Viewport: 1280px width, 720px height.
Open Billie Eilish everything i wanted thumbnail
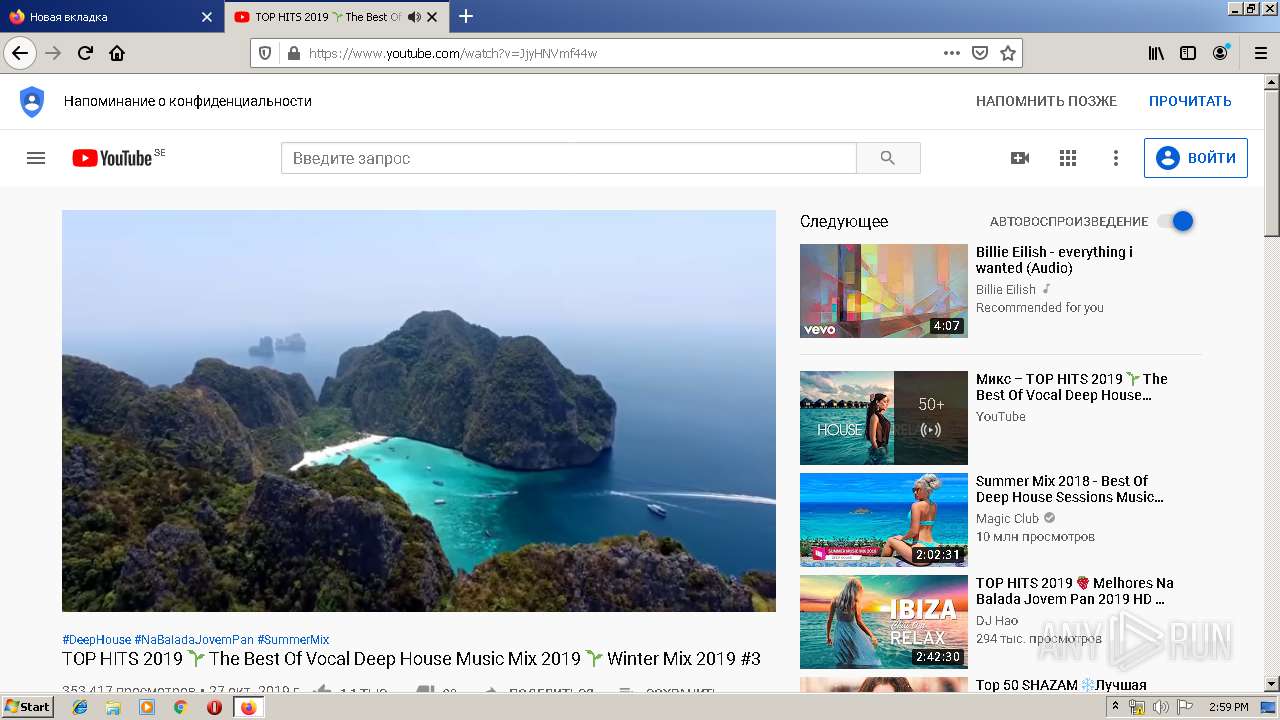tap(884, 291)
